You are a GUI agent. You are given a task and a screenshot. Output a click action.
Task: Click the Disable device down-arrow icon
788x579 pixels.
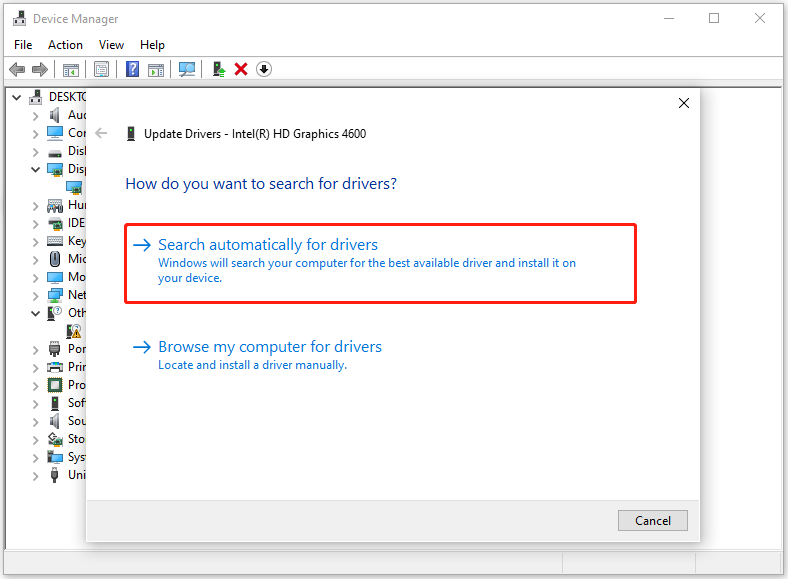pyautogui.click(x=264, y=69)
